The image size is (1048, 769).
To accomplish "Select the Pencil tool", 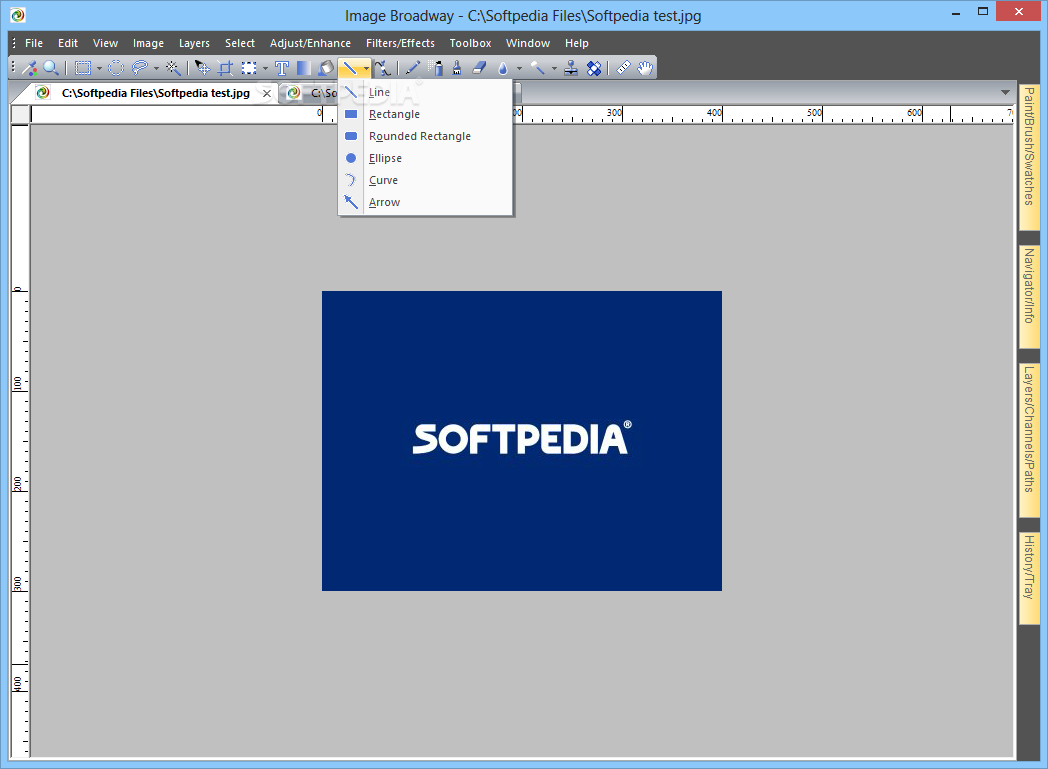I will 413,67.
